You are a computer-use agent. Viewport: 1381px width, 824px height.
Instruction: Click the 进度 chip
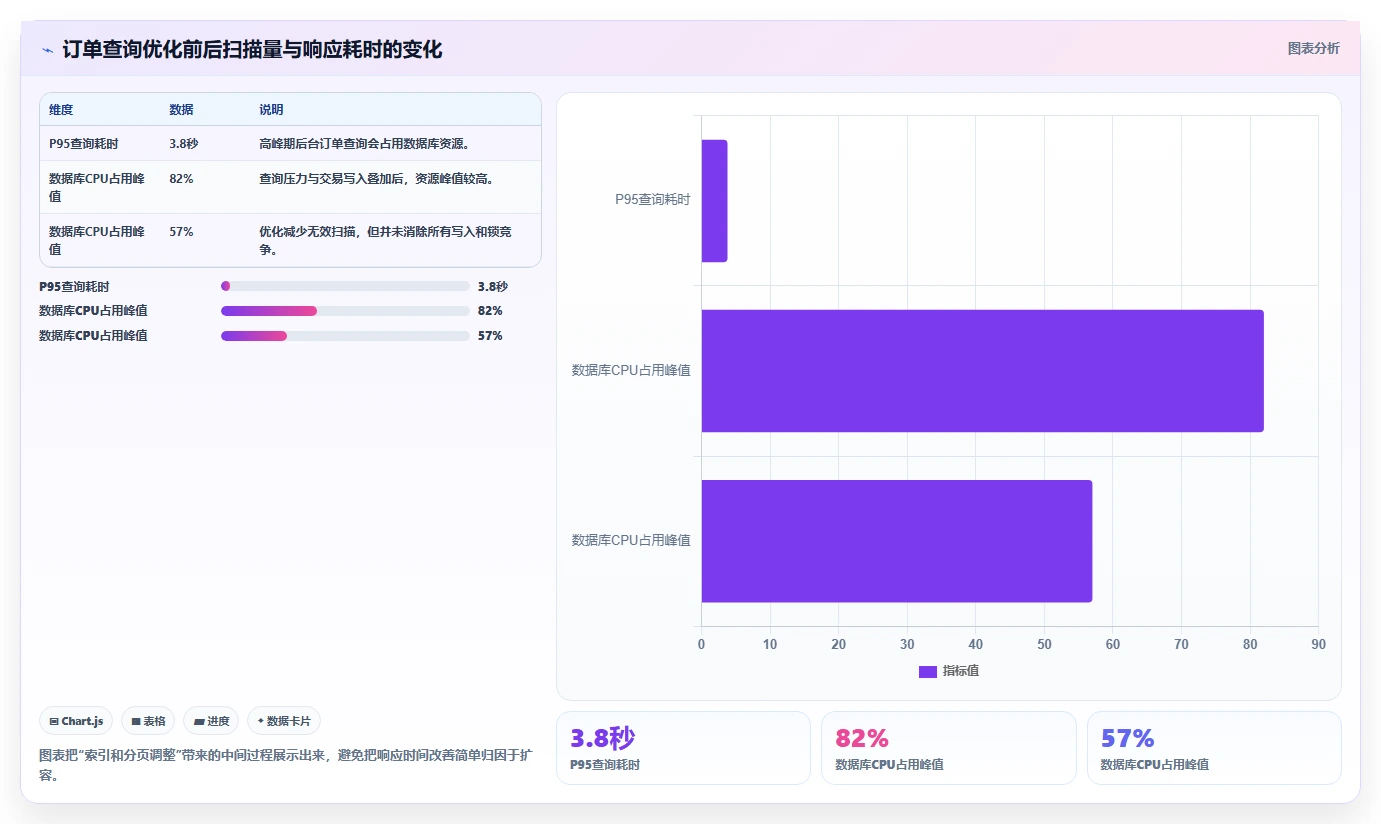(x=211, y=721)
